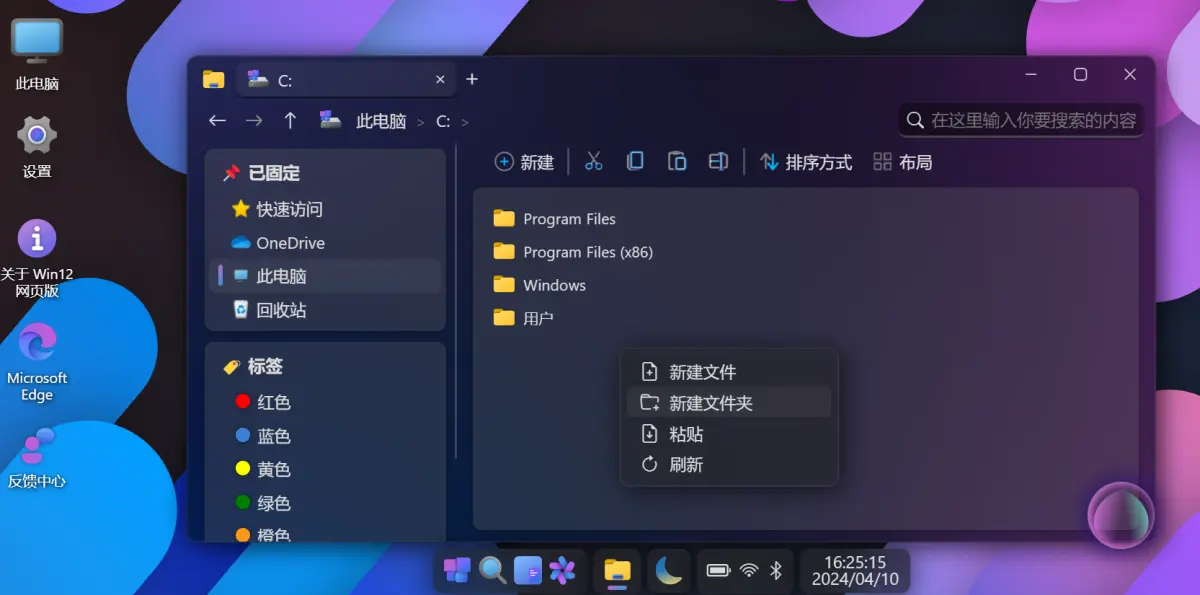1200x595 pixels.
Task: Select 快速访问 in the sidebar
Action: point(325,209)
